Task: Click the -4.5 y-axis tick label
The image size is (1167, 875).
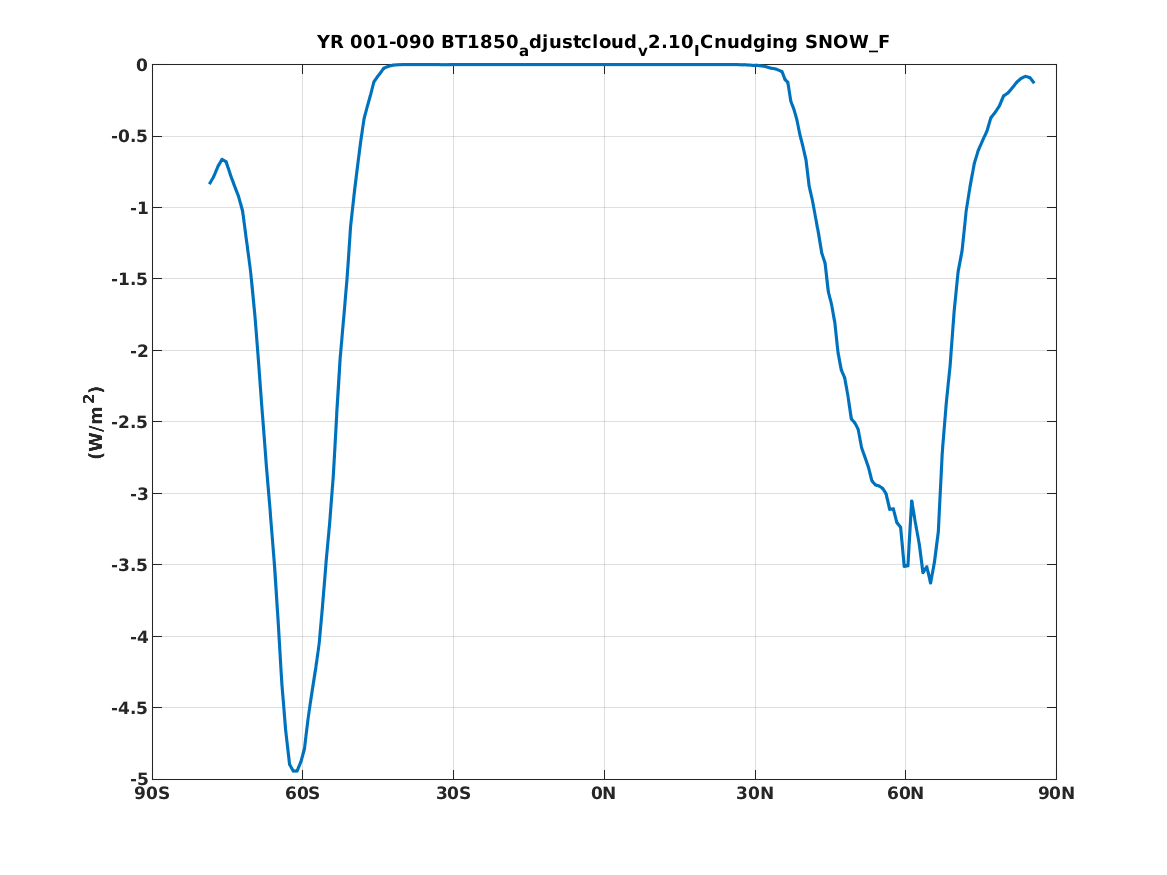Action: click(130, 708)
